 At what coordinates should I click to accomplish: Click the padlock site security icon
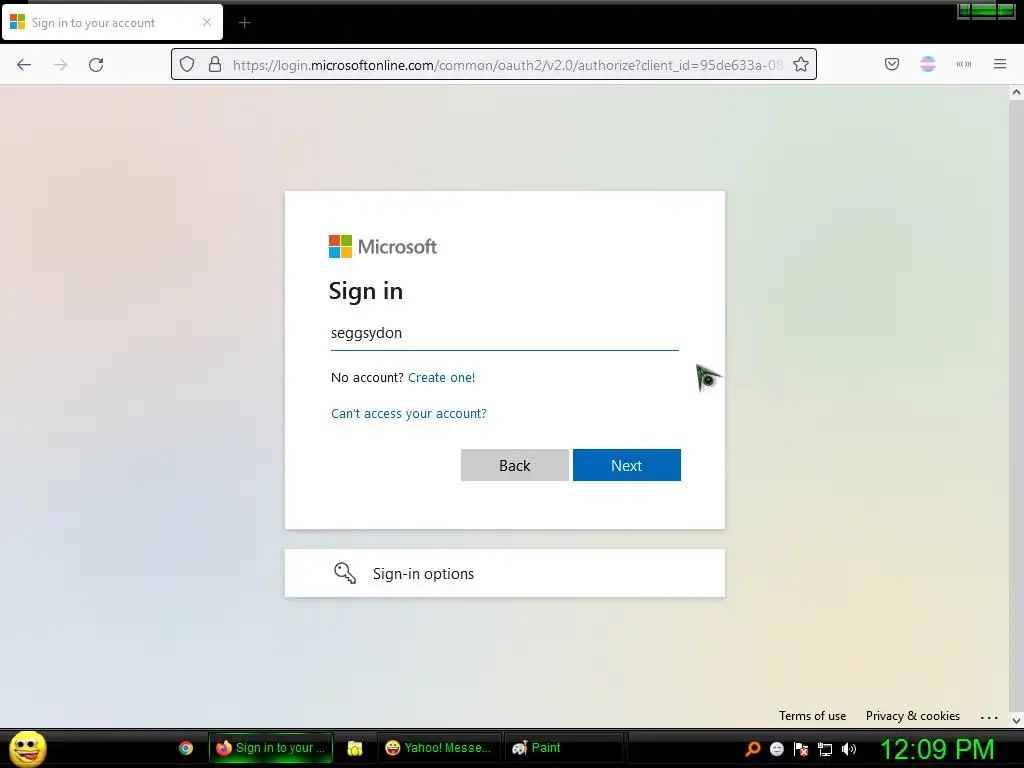click(x=215, y=65)
